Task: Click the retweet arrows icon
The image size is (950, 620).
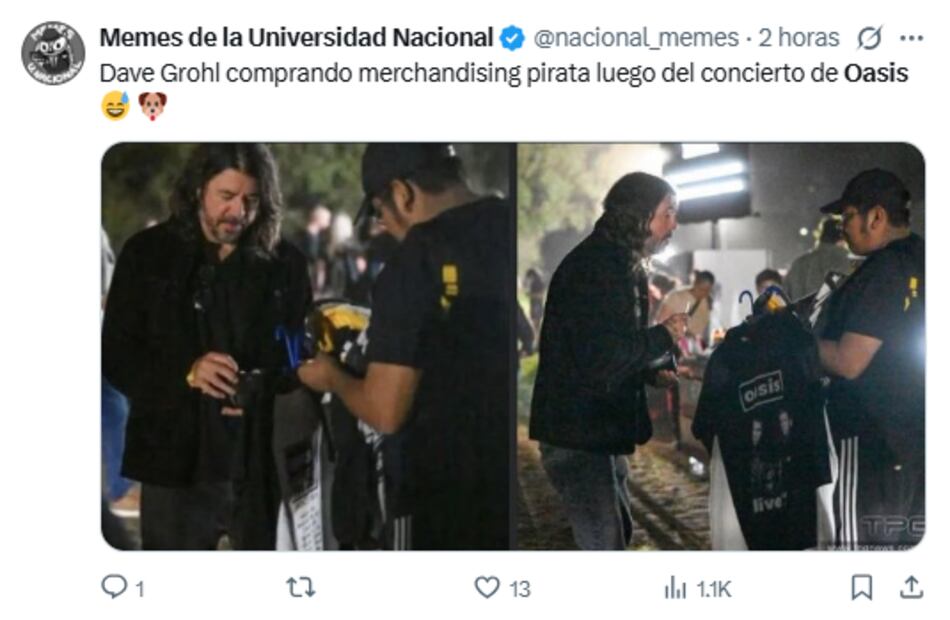Action: coord(301,587)
